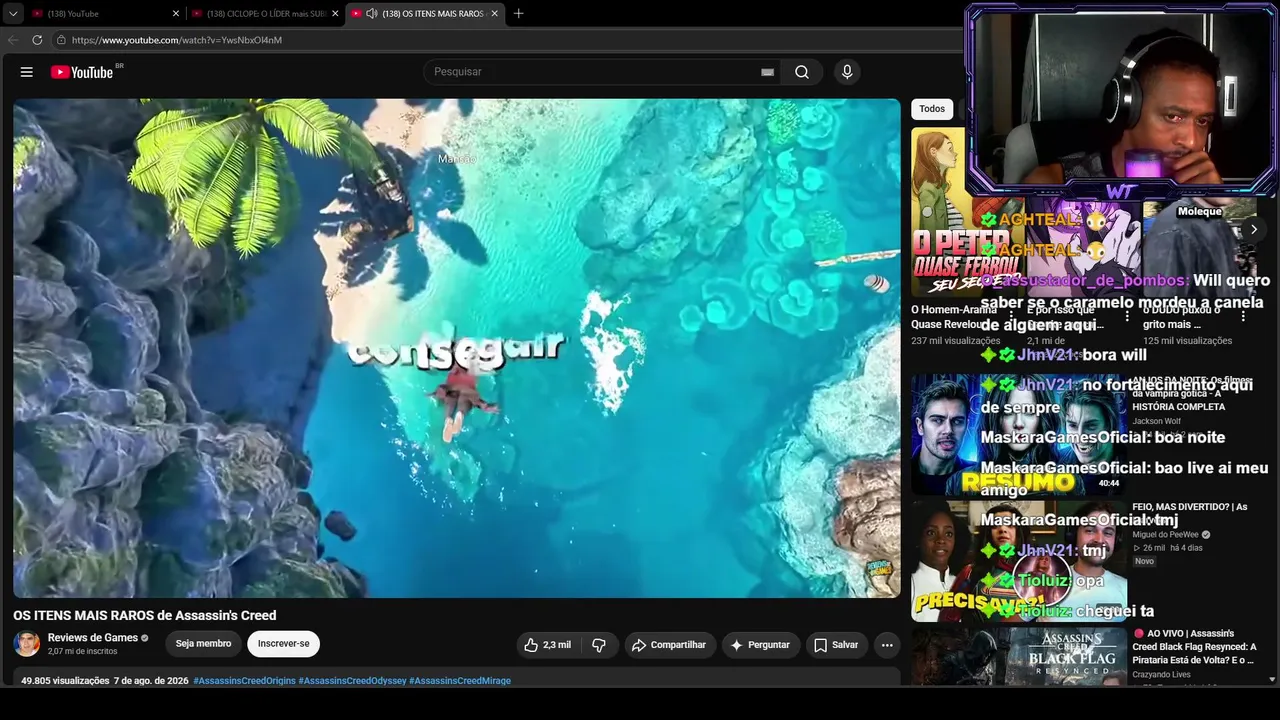1280x720 pixels.
Task: Close the "OS ITENS MAIS RAROS" tab
Action: (494, 14)
